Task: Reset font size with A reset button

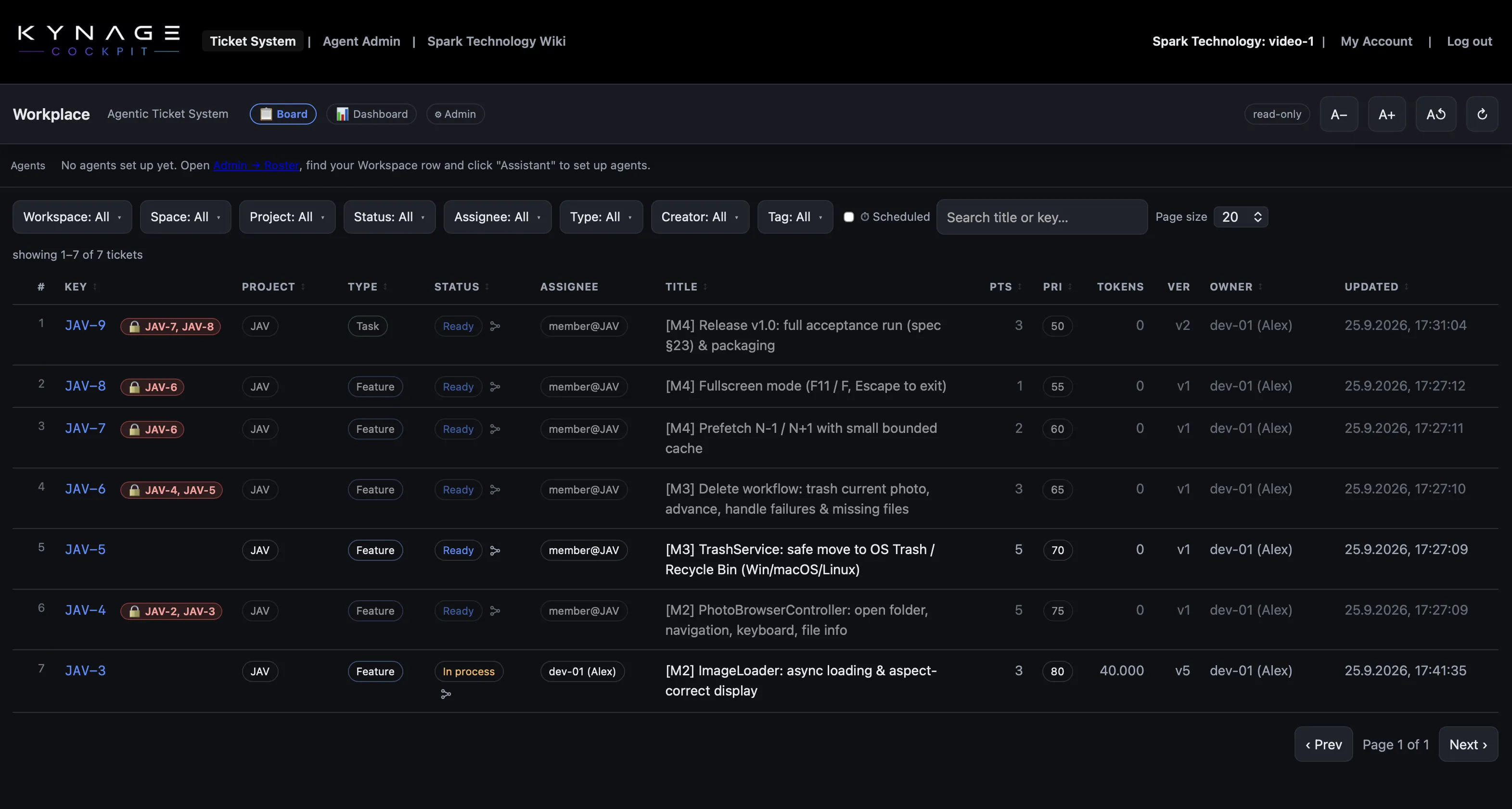Action: tap(1435, 114)
